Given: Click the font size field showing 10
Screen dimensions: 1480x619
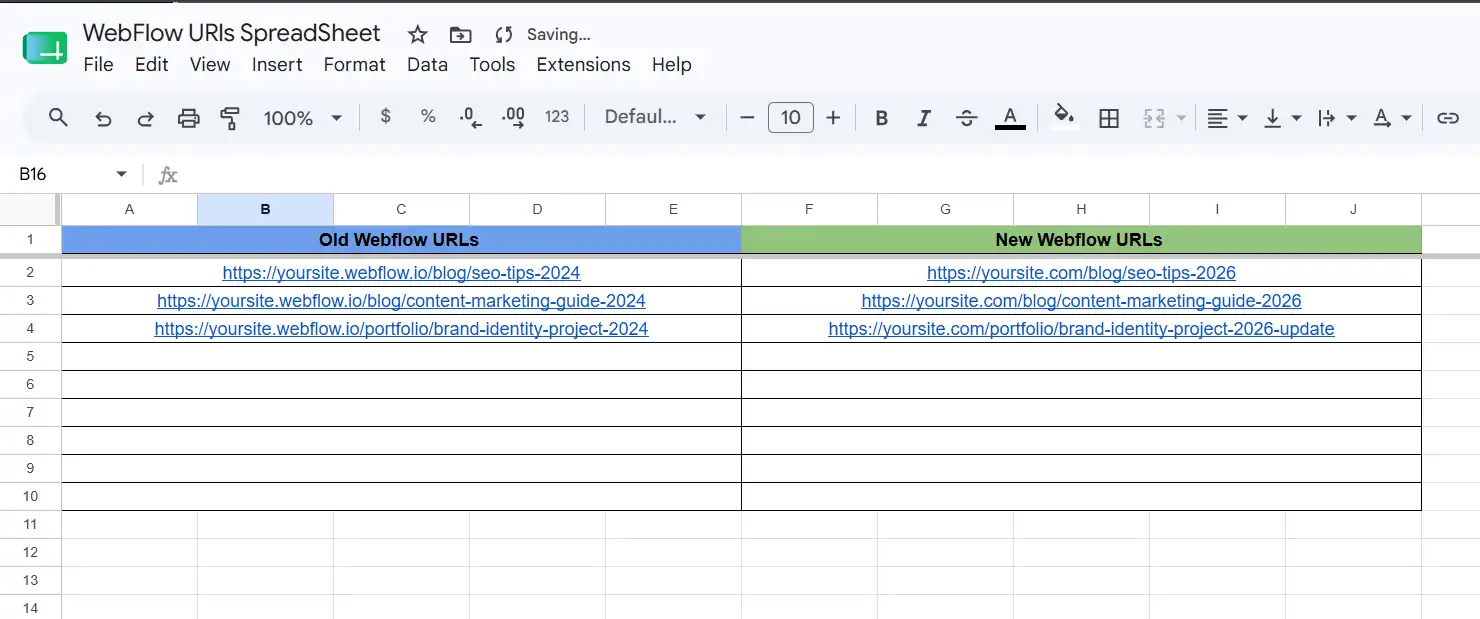Looking at the screenshot, I should click(790, 118).
